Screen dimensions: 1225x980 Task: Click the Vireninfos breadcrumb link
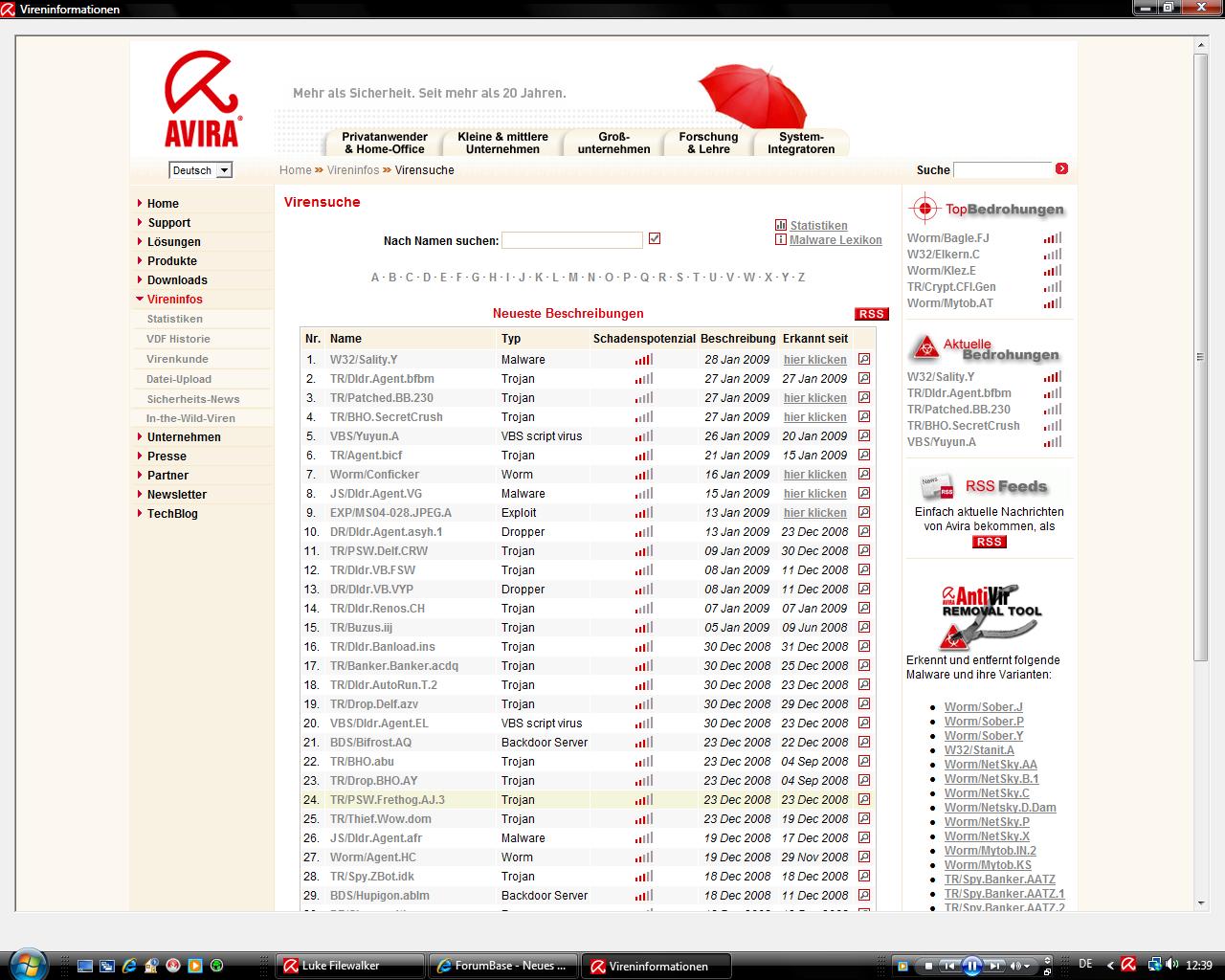click(x=353, y=170)
